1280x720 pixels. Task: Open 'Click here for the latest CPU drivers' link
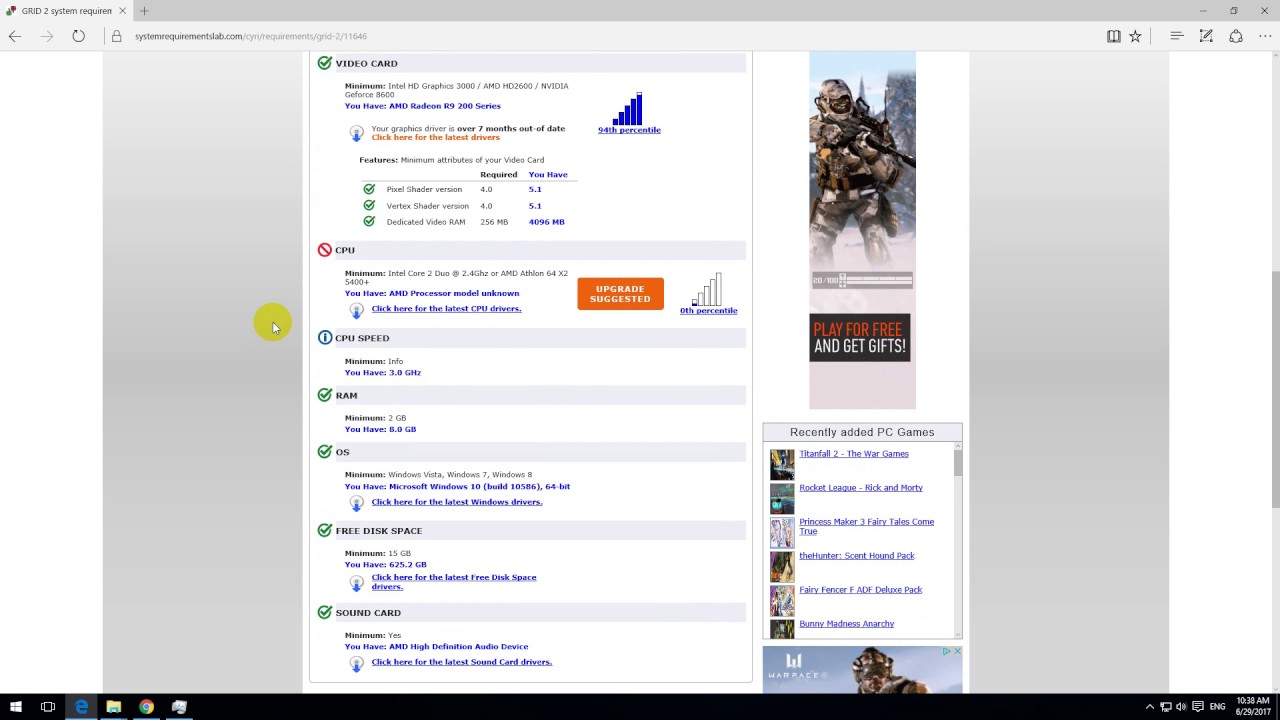(446, 308)
